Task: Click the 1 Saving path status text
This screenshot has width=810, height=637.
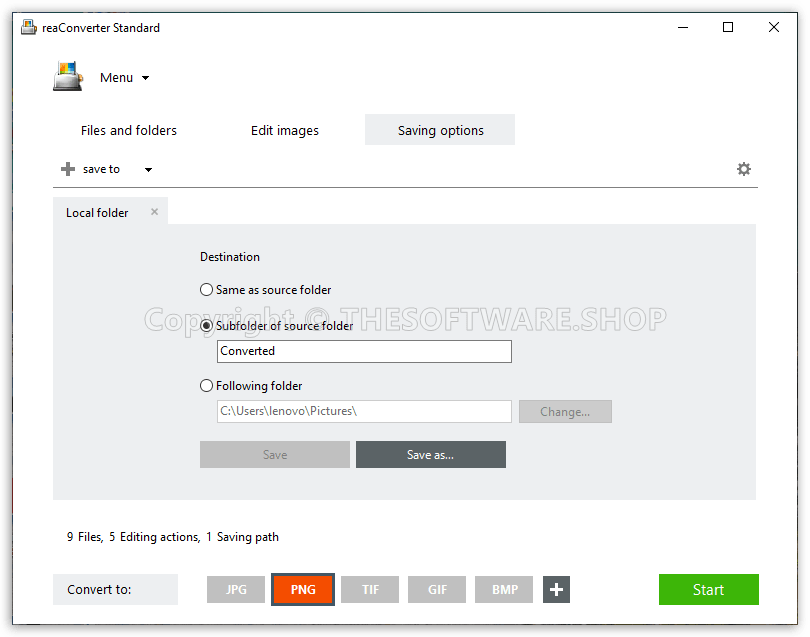Action: click(x=242, y=537)
